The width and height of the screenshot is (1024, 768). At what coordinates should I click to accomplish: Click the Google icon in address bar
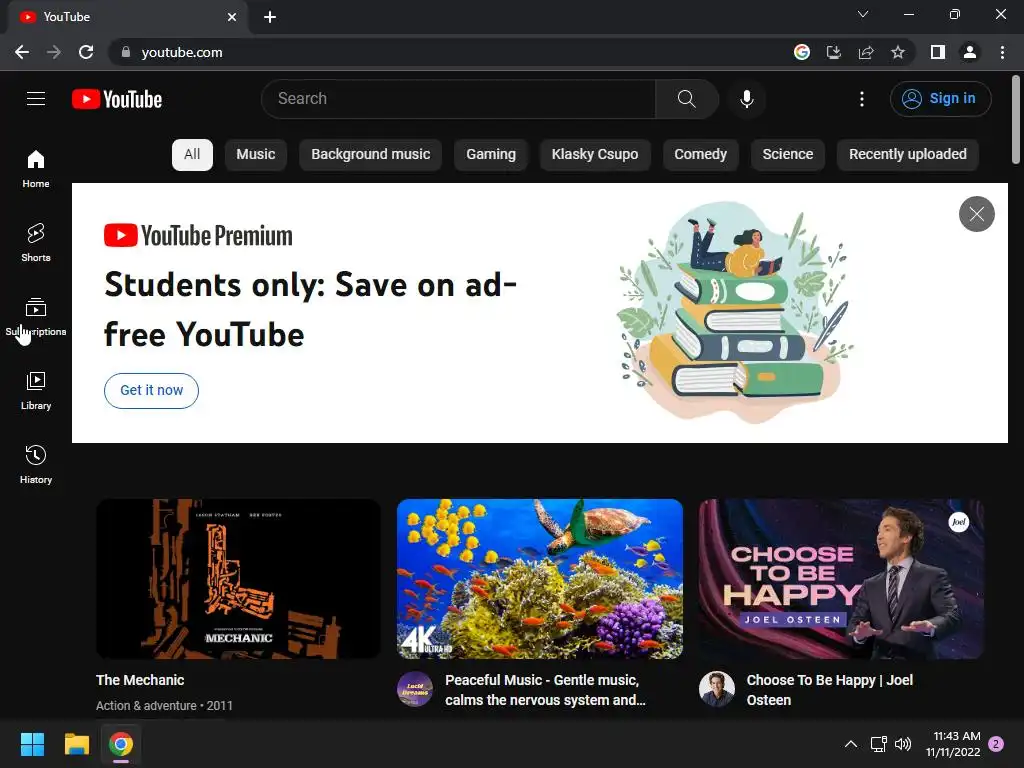(x=802, y=52)
